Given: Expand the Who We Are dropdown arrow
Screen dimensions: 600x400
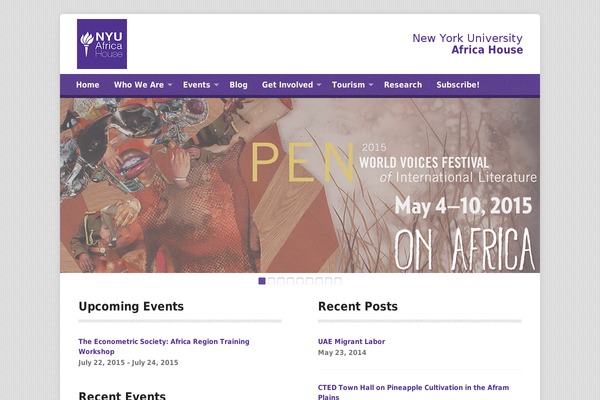Looking at the screenshot, I should click(170, 85).
